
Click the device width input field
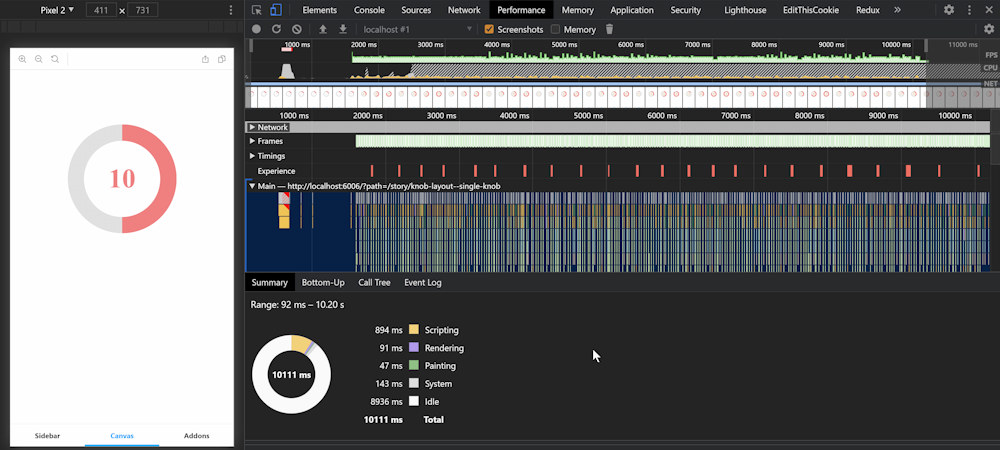click(x=100, y=10)
